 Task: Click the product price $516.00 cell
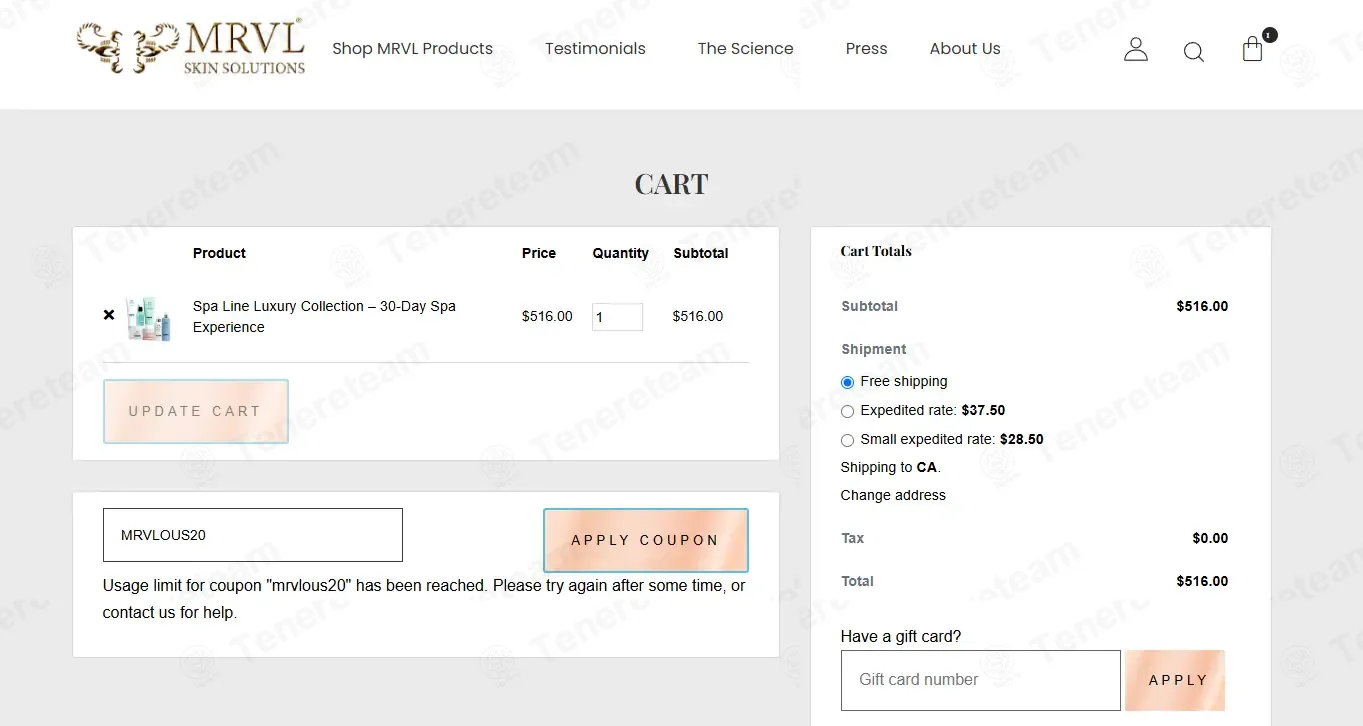pyautogui.click(x=547, y=316)
